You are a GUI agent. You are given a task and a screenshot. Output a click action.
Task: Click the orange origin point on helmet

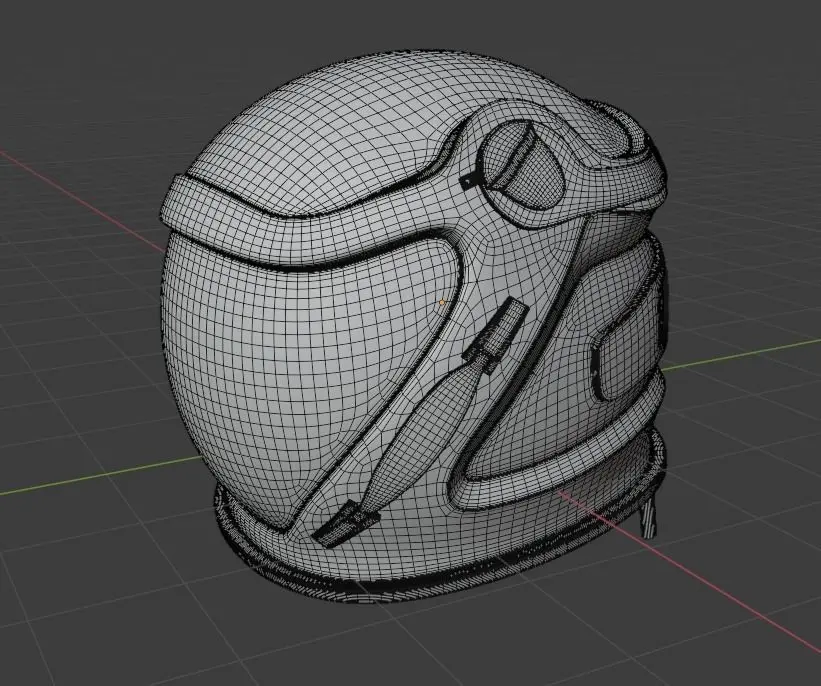coord(442,302)
